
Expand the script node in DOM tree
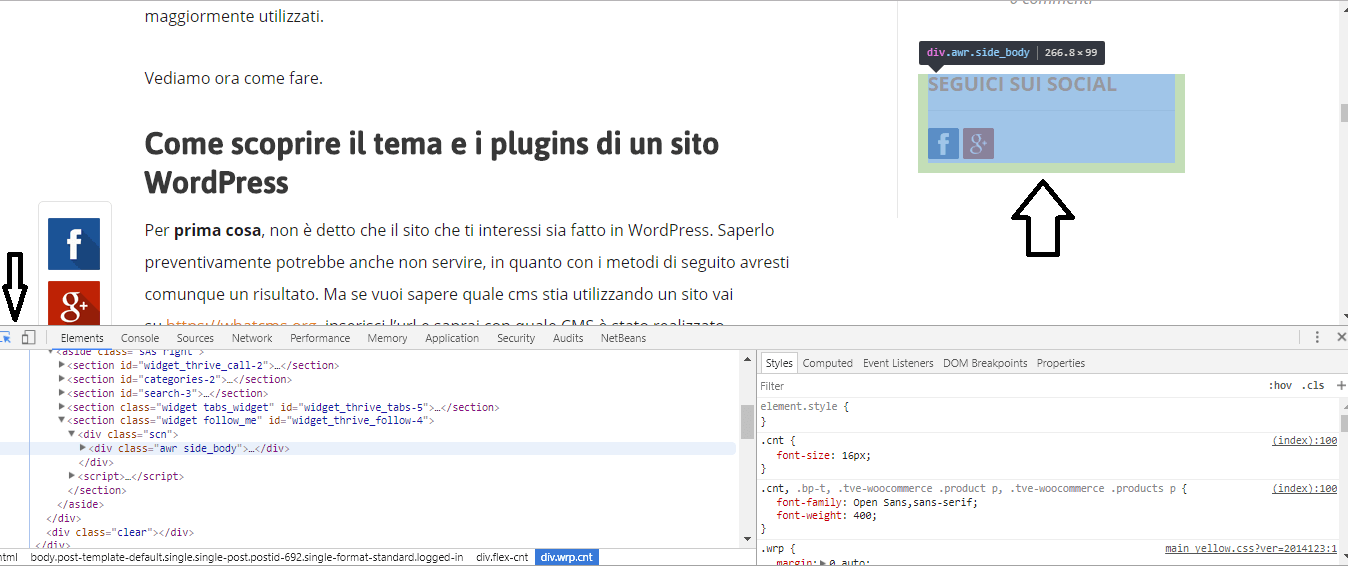pyautogui.click(x=72, y=476)
